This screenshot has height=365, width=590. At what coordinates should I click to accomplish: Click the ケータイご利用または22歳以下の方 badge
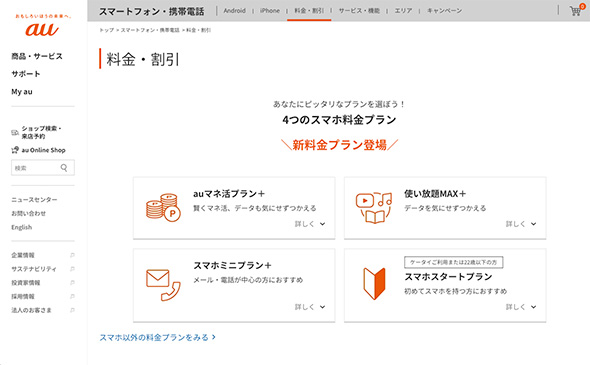pyautogui.click(x=453, y=262)
